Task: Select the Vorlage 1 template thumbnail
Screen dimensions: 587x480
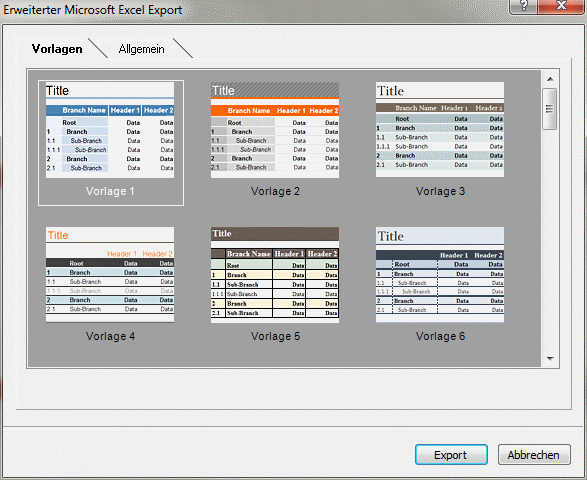Action: (x=110, y=130)
